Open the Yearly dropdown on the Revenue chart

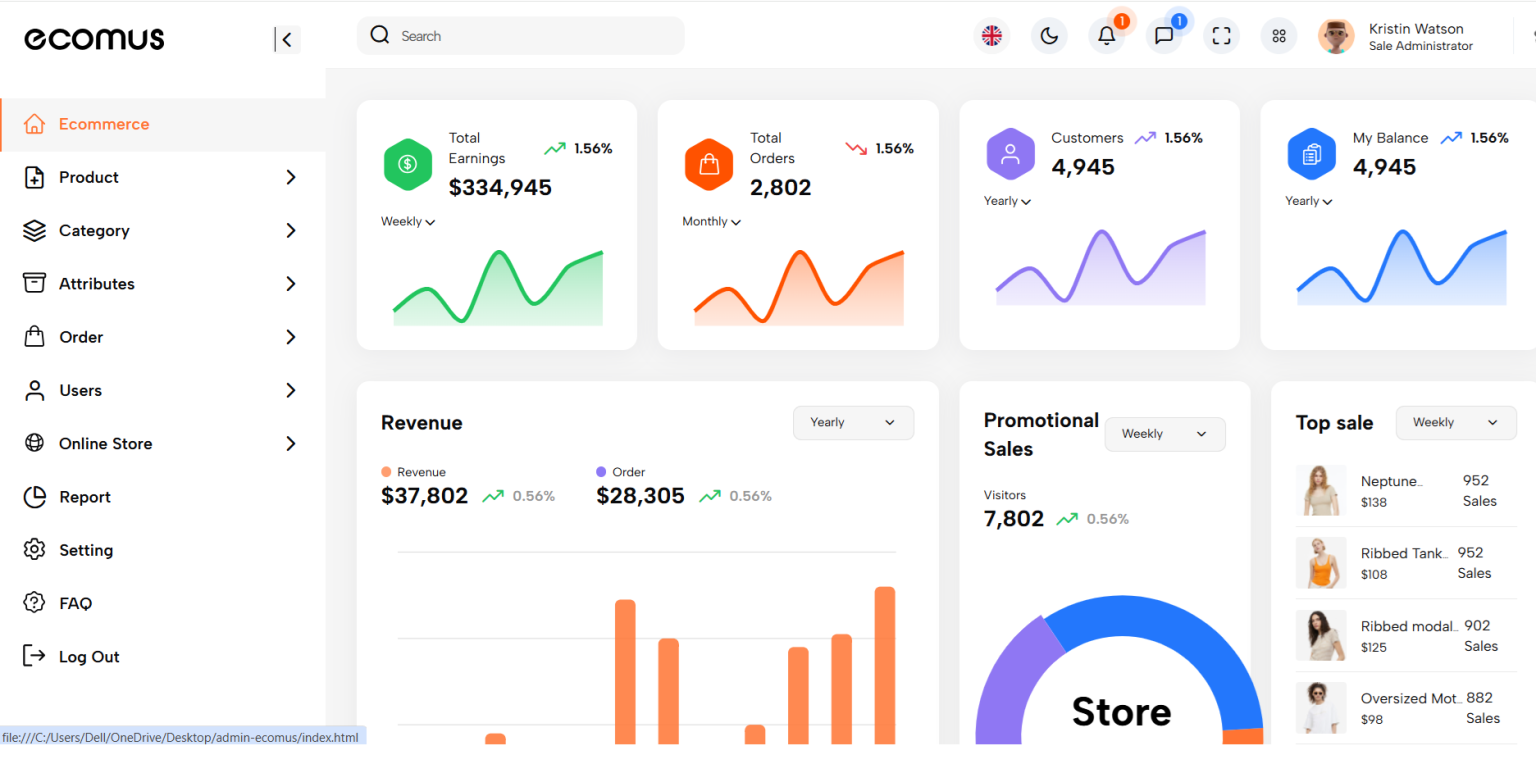point(852,422)
